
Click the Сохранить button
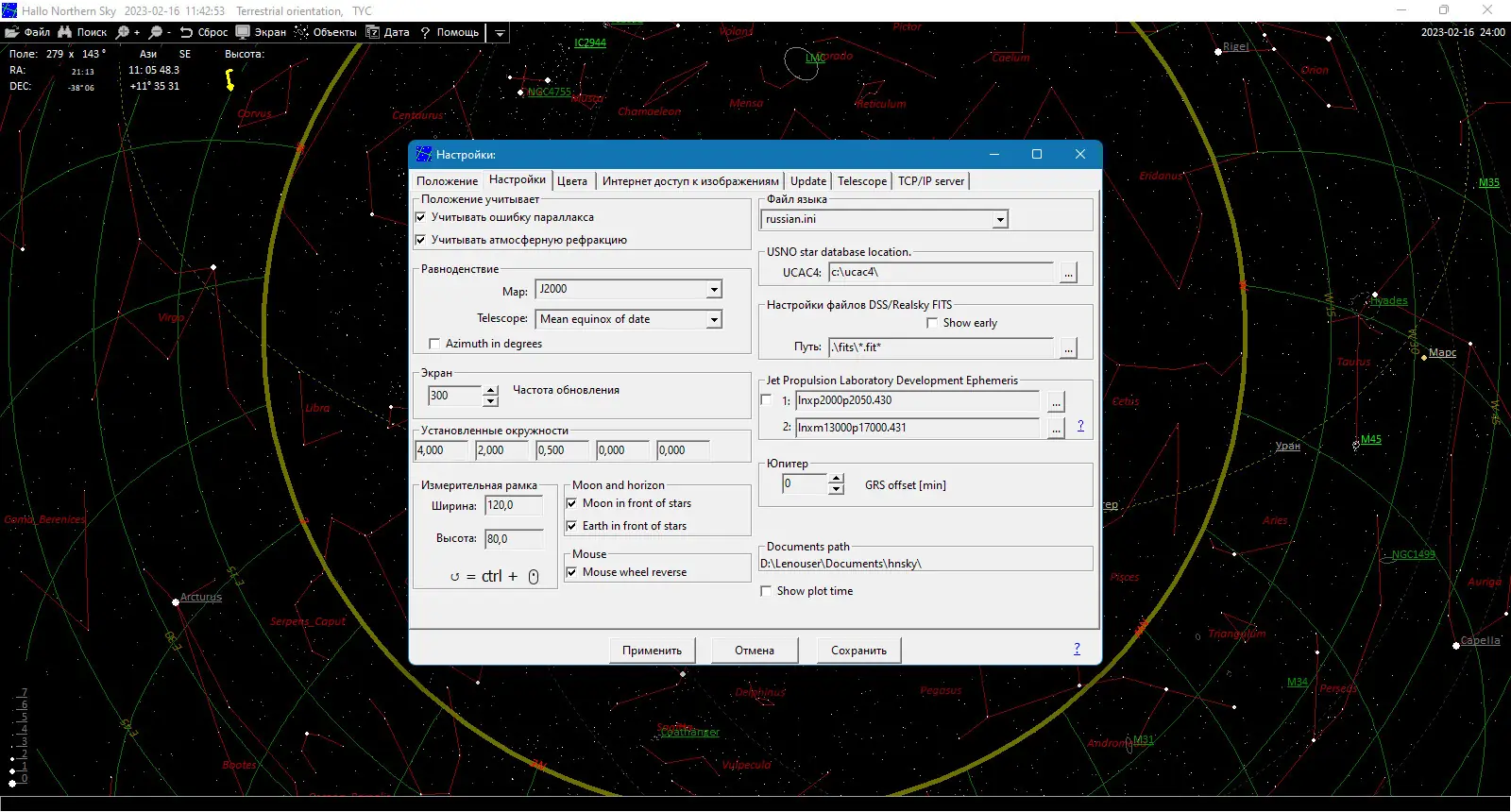point(858,651)
